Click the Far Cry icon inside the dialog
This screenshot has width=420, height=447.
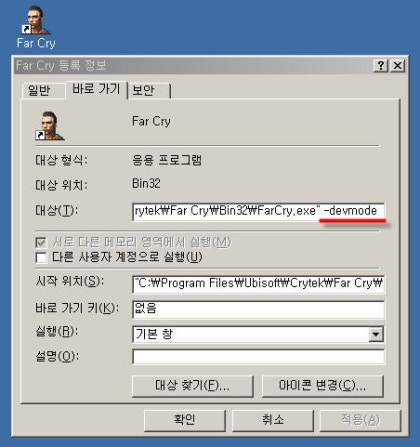click(x=50, y=126)
